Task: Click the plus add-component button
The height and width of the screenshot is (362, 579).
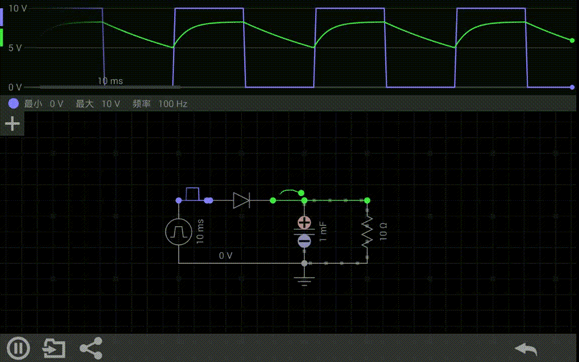Action: click(x=12, y=123)
